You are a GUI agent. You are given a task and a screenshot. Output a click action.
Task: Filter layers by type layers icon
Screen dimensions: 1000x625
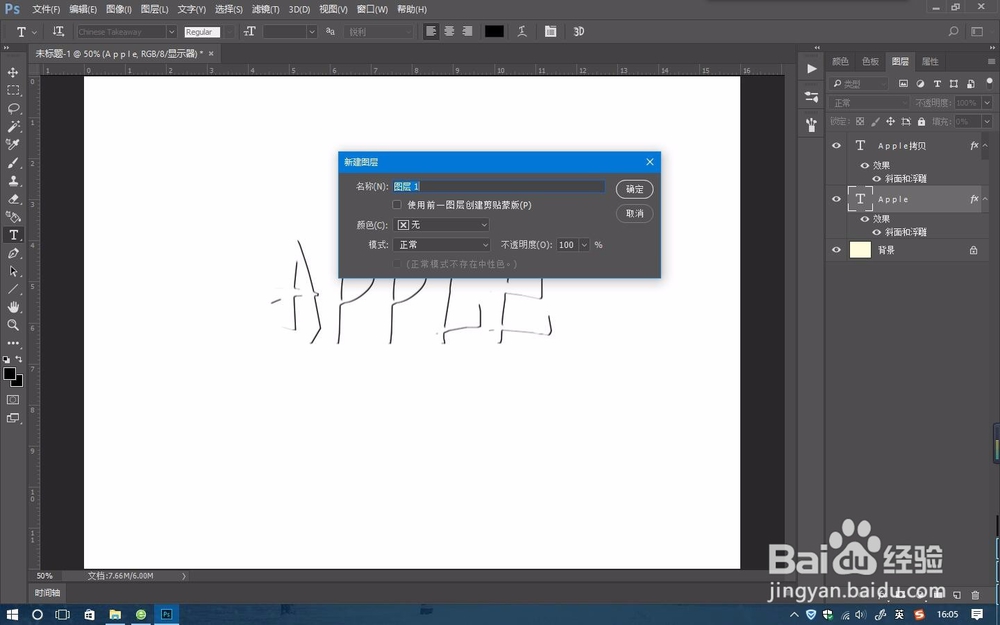(937, 84)
